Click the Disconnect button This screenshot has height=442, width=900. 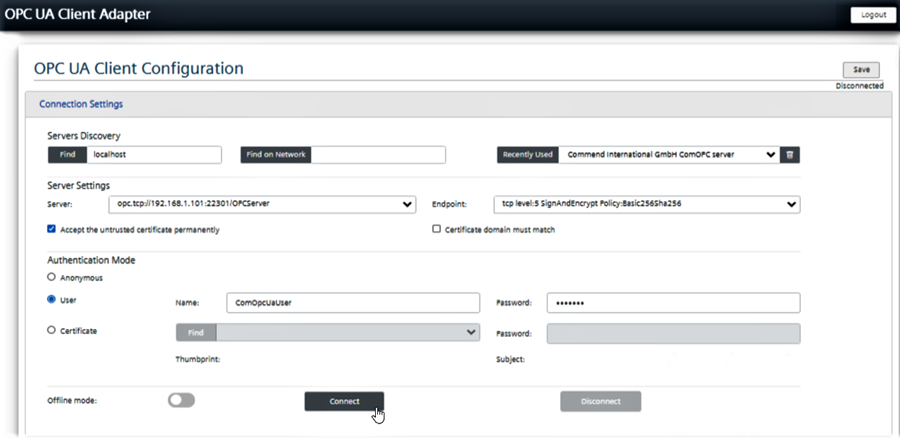point(600,401)
